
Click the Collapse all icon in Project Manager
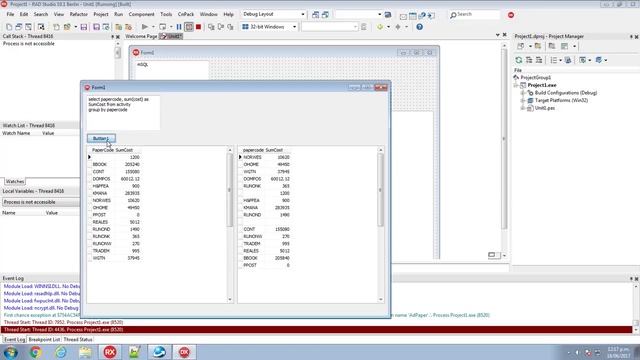(x=539, y=60)
